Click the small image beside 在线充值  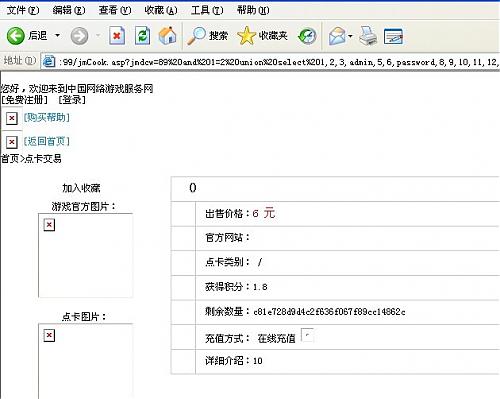307,335
